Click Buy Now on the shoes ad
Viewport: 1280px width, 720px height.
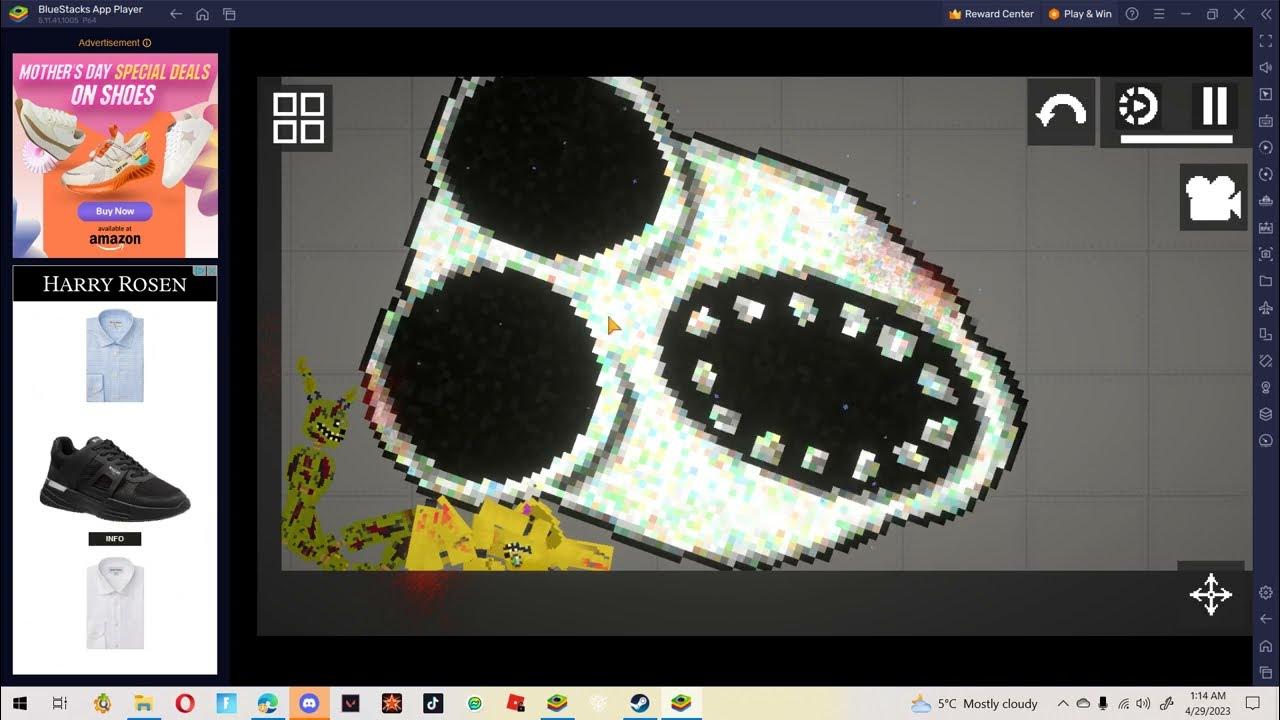(x=115, y=211)
